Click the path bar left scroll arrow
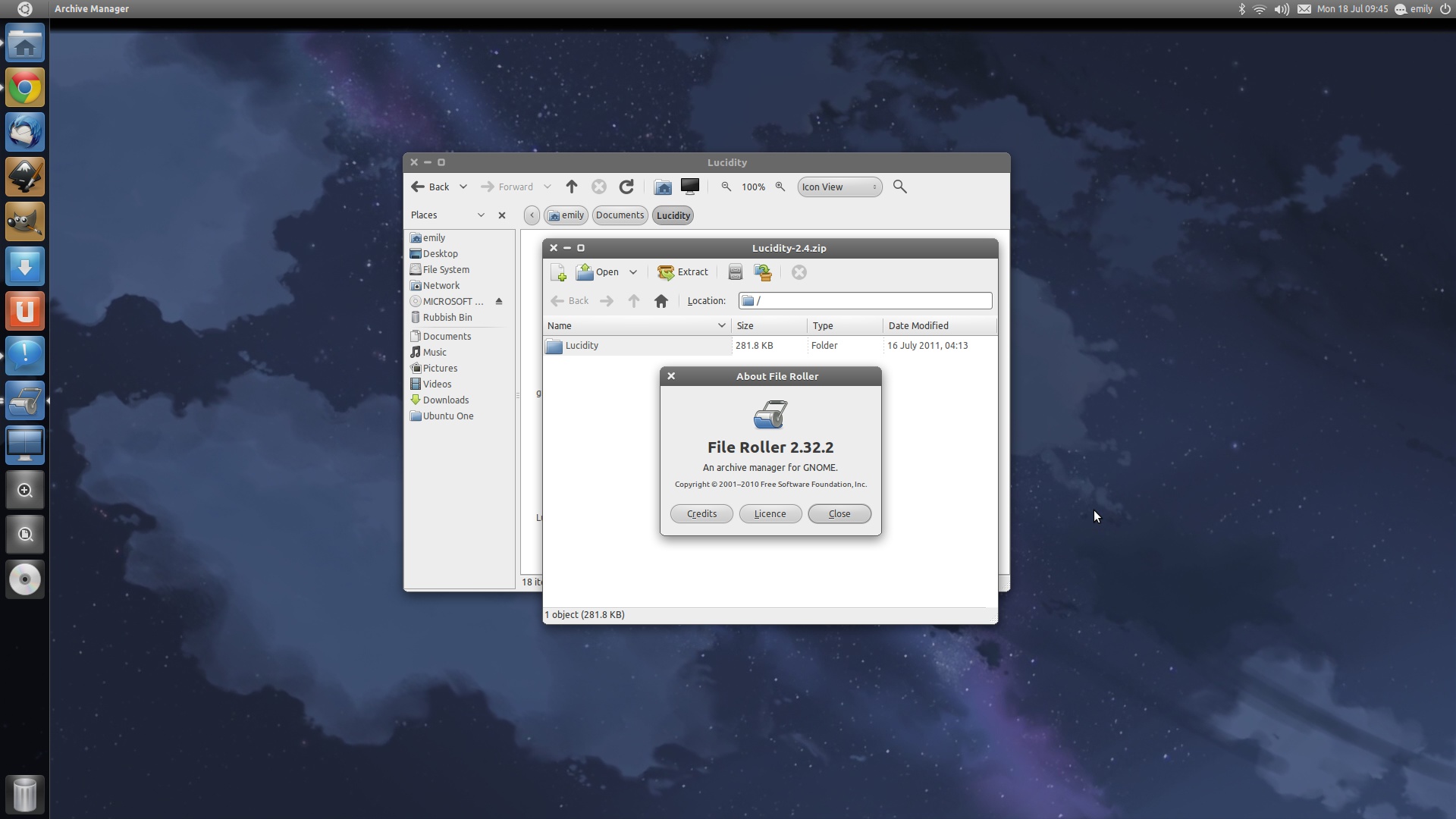This screenshot has height=819, width=1456. tap(532, 215)
